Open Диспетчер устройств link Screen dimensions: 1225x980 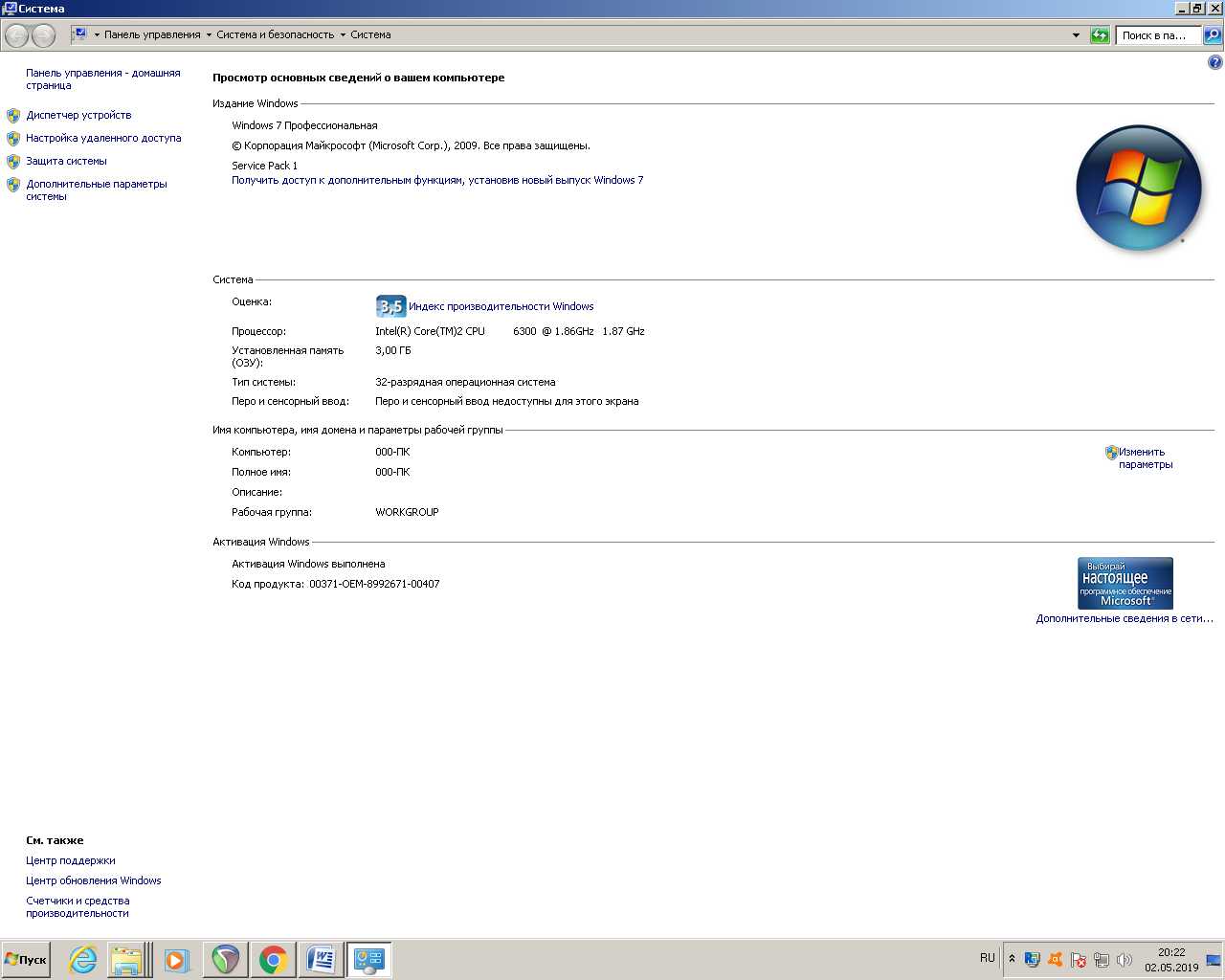point(78,116)
